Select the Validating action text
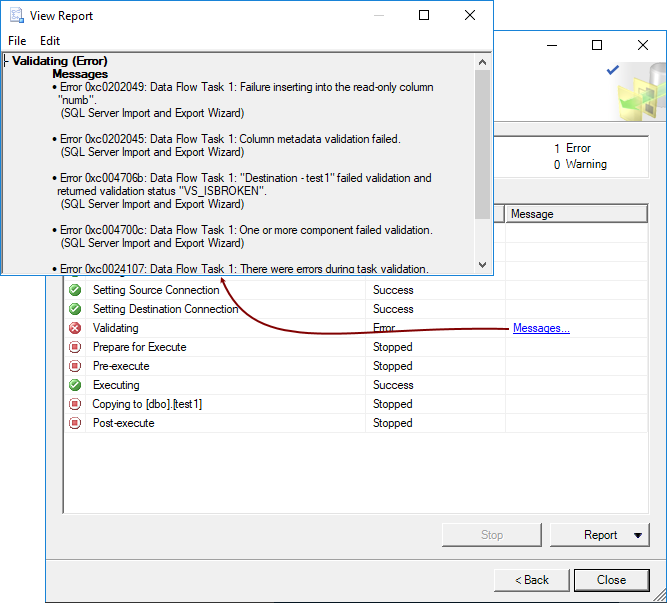 click(116, 328)
